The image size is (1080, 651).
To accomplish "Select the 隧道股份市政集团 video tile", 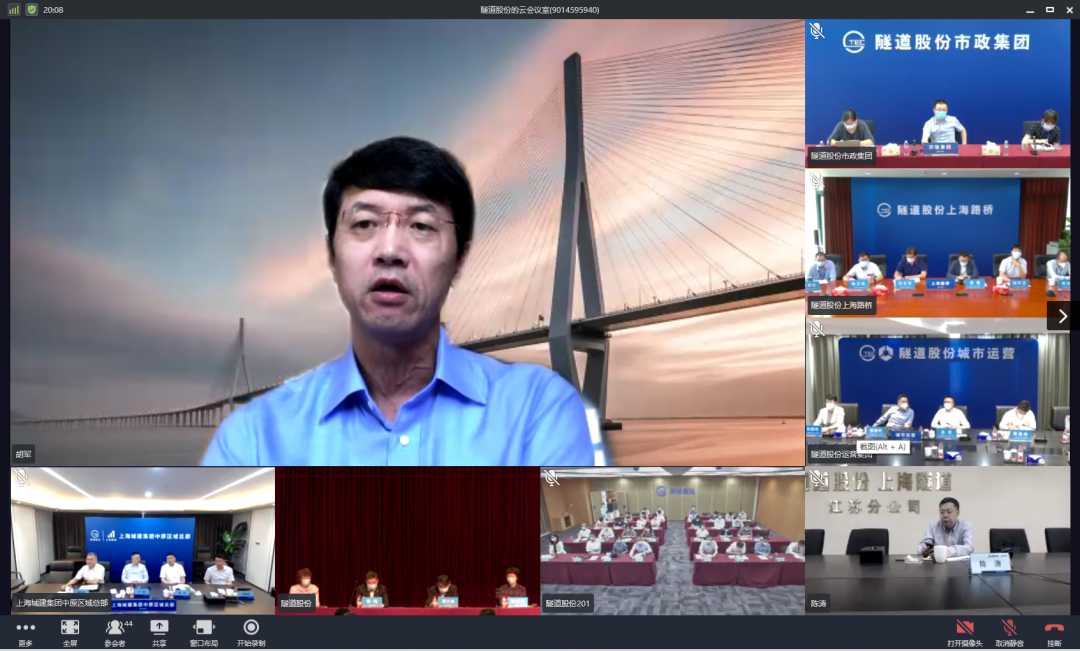I will click(x=937, y=92).
